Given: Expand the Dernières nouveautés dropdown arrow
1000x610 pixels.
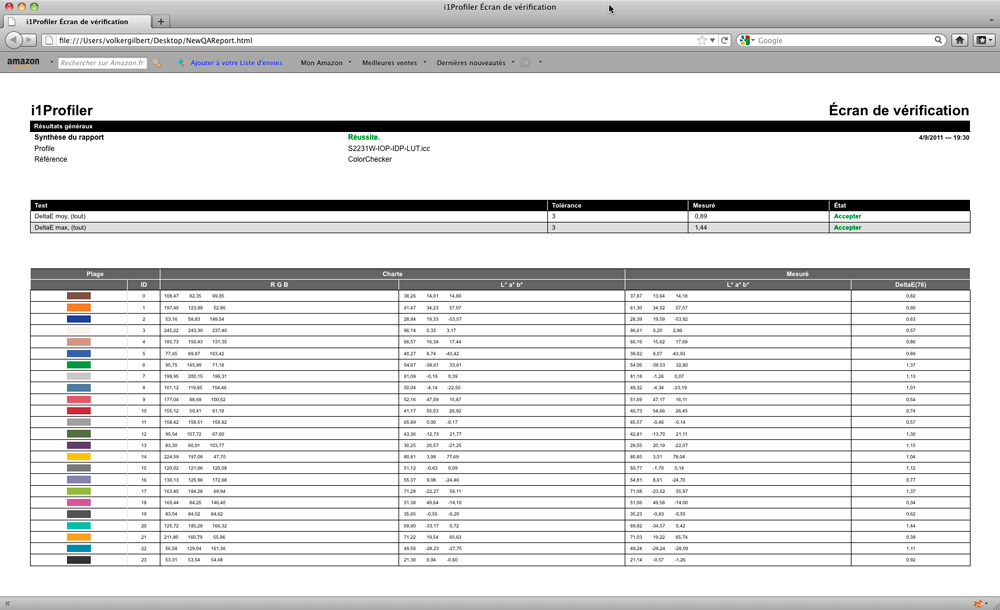Looking at the screenshot, I should (x=513, y=62).
